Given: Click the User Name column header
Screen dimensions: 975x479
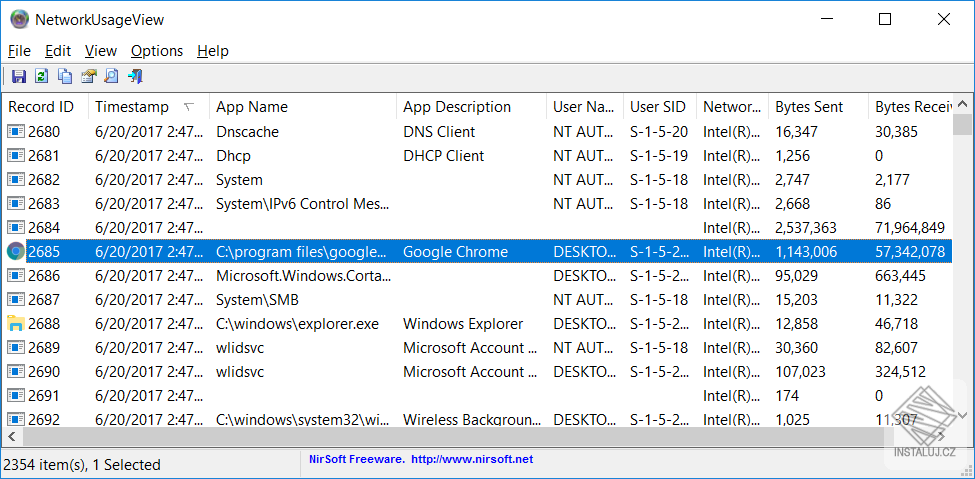Looking at the screenshot, I should point(585,107).
